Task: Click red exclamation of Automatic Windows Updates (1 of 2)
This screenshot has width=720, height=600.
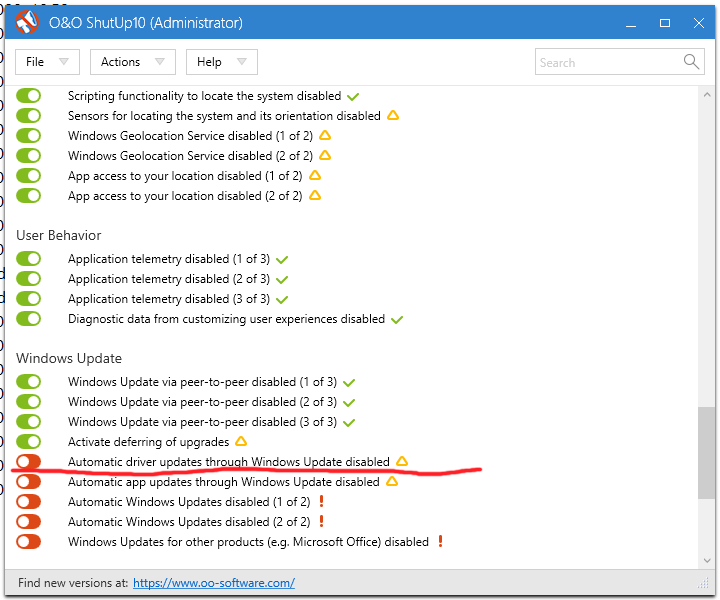Action: [x=321, y=501]
